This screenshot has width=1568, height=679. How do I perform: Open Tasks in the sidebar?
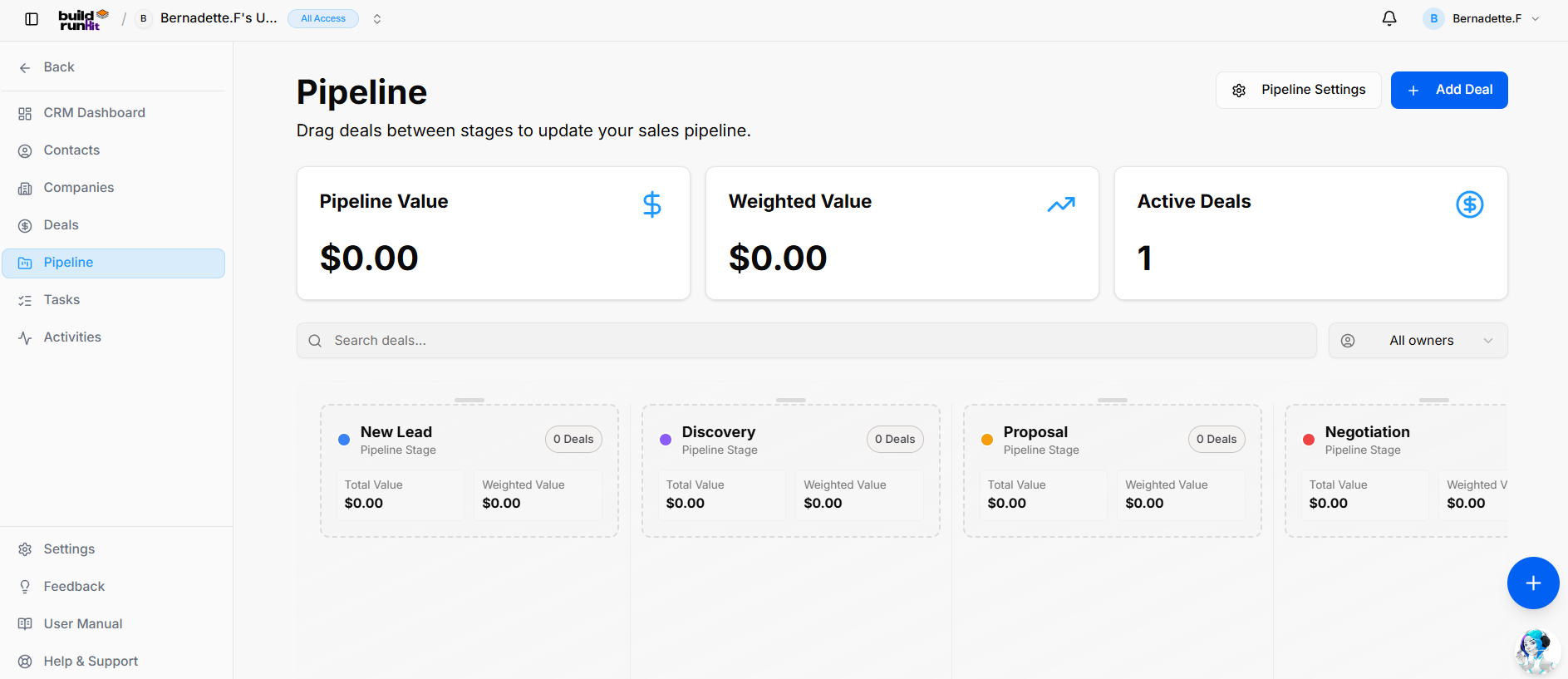pos(113,300)
